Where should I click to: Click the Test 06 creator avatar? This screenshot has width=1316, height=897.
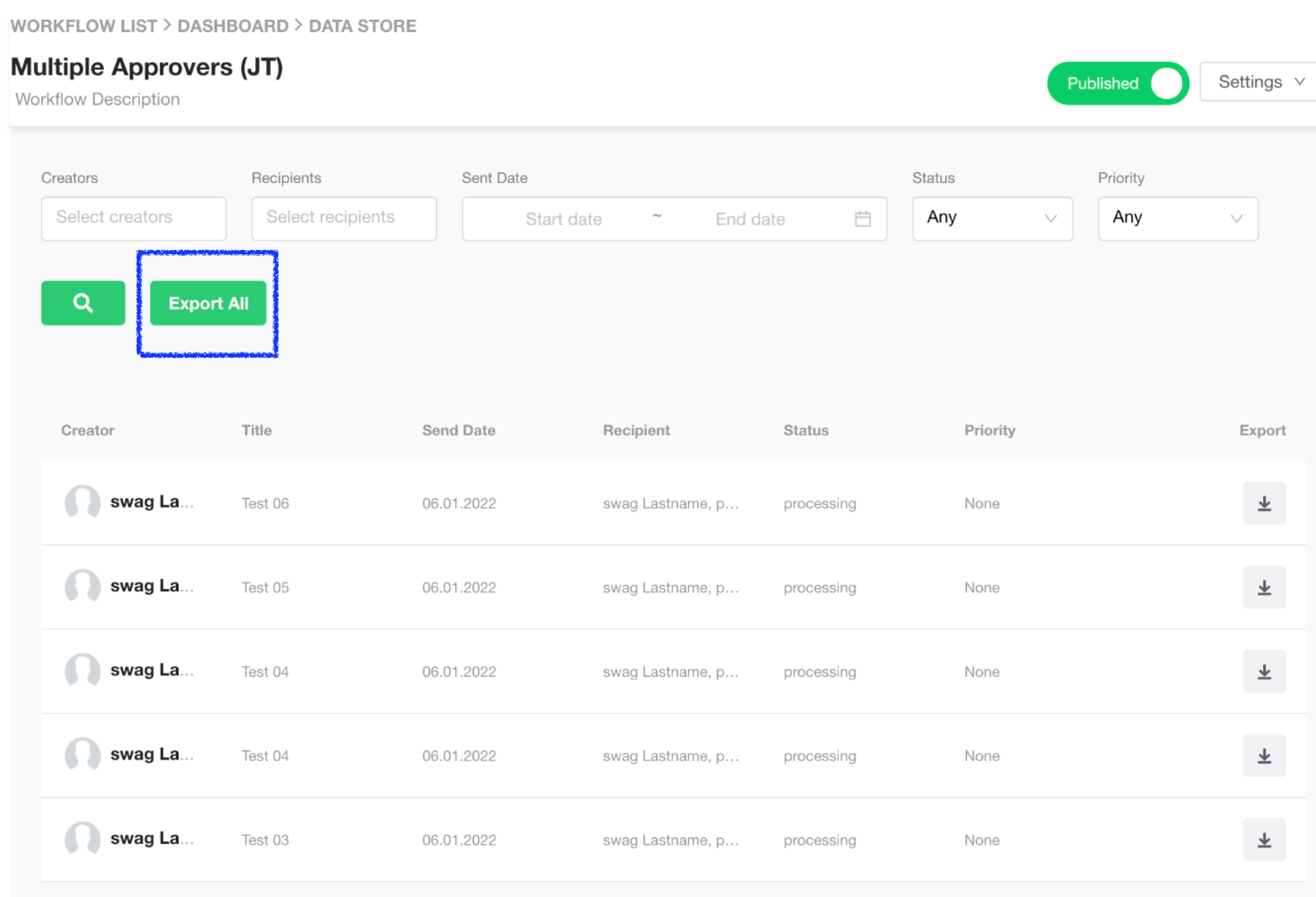(x=83, y=502)
